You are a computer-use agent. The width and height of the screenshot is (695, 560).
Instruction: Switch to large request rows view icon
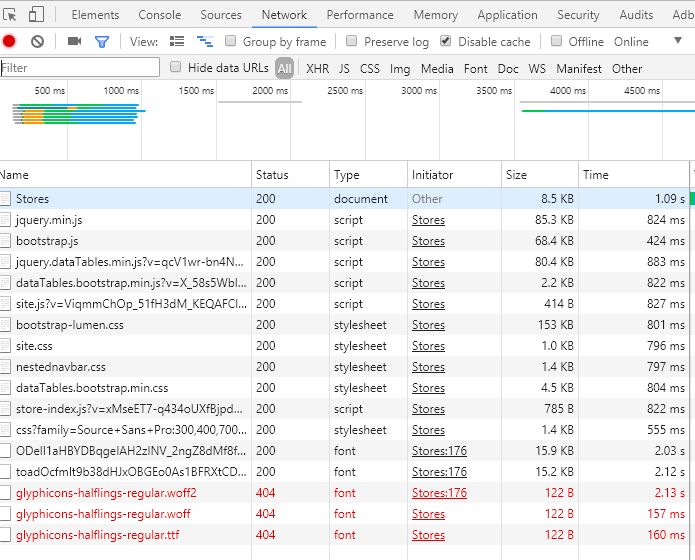point(177,41)
